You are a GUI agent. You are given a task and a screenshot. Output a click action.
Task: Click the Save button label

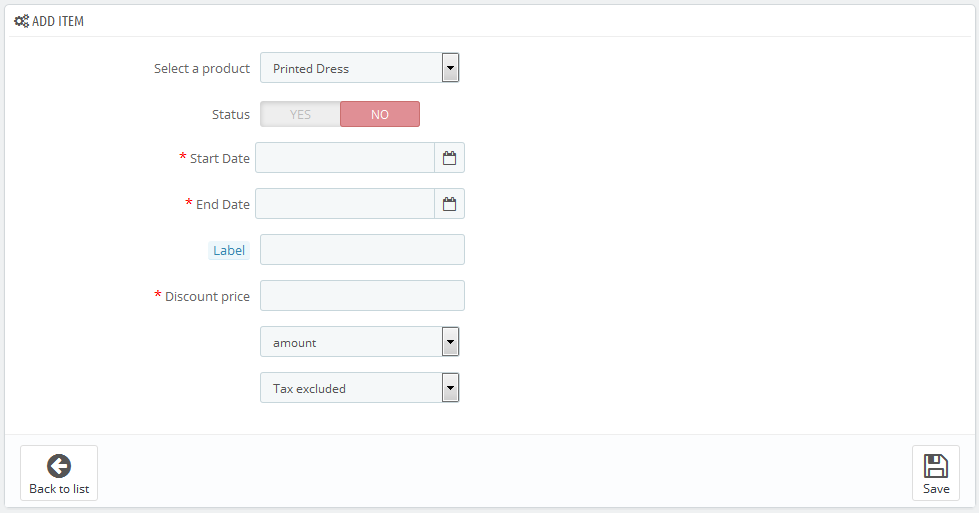[x=936, y=489]
